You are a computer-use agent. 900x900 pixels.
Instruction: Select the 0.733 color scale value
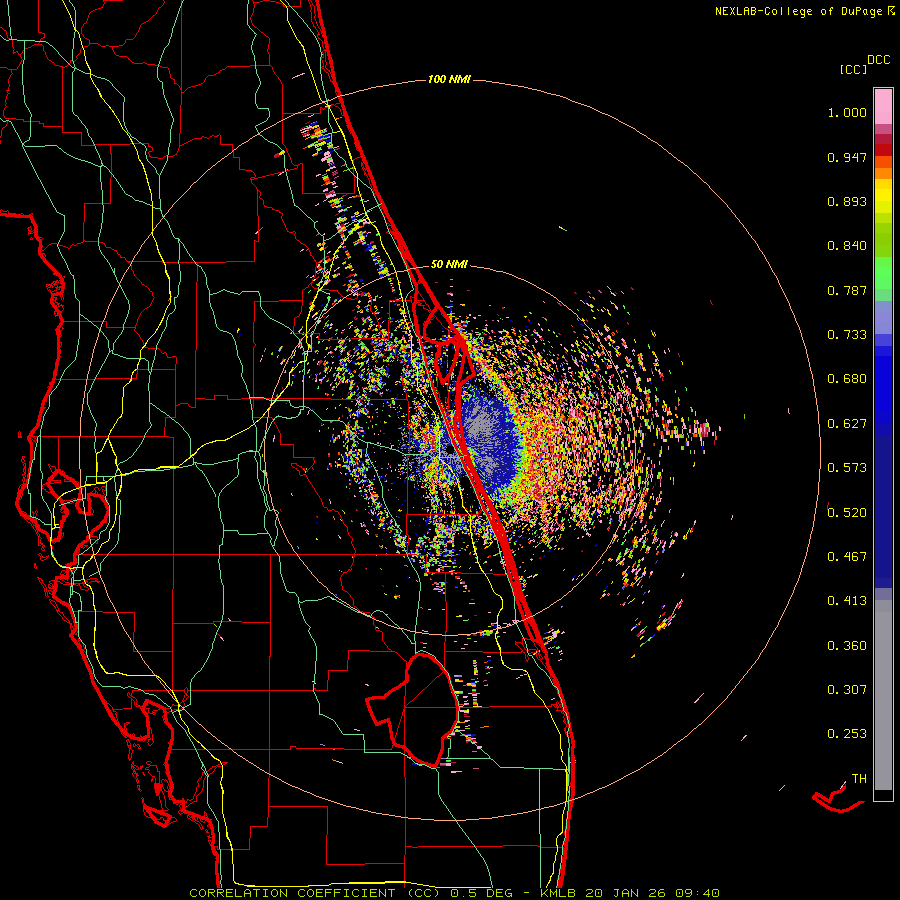[x=847, y=335]
